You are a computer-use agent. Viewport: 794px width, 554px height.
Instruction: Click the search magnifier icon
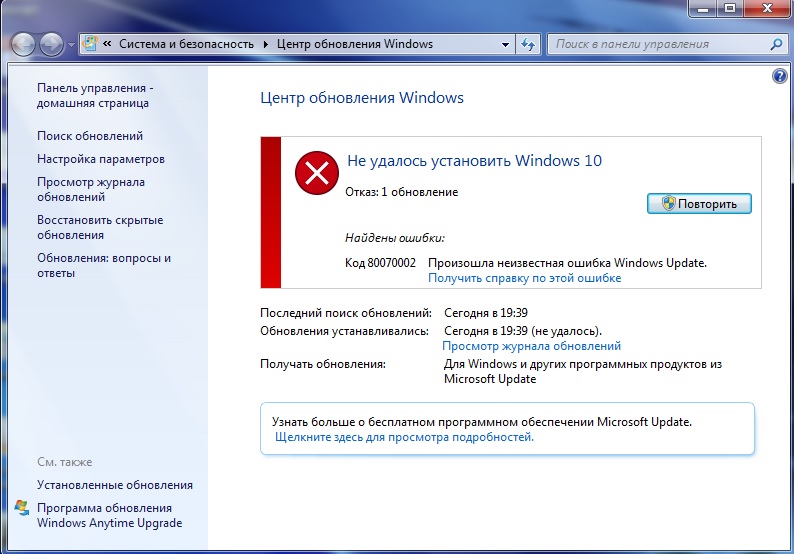[776, 44]
